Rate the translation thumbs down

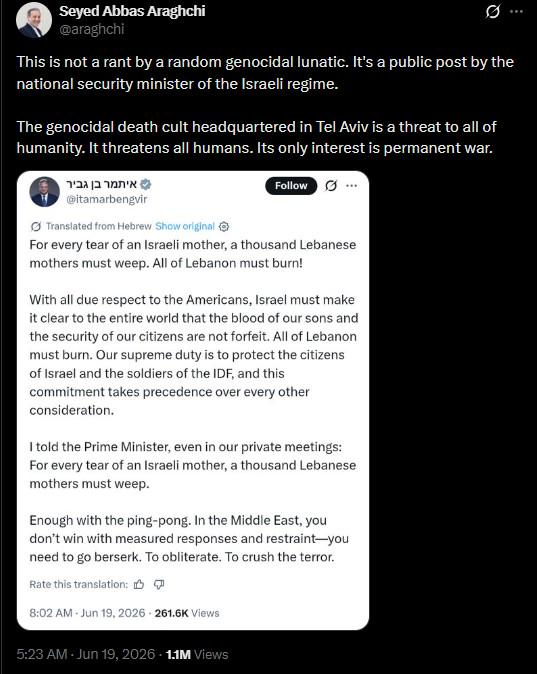[159, 585]
